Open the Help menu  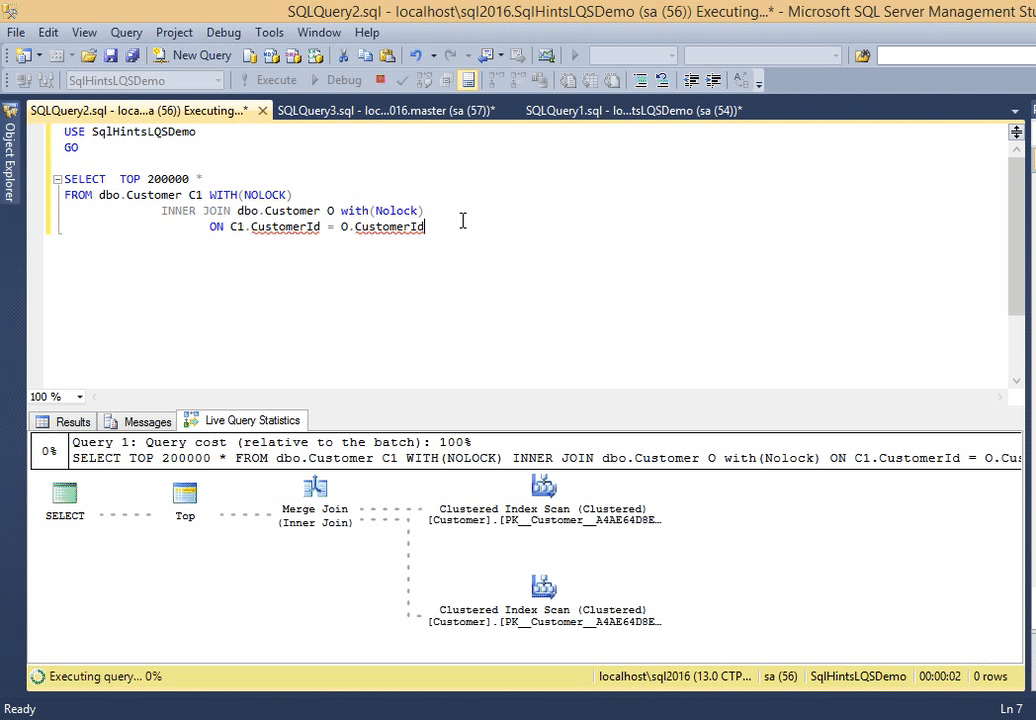click(x=367, y=32)
